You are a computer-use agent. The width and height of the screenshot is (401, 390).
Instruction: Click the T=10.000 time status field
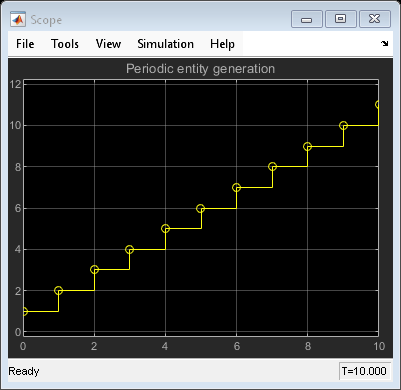(365, 371)
